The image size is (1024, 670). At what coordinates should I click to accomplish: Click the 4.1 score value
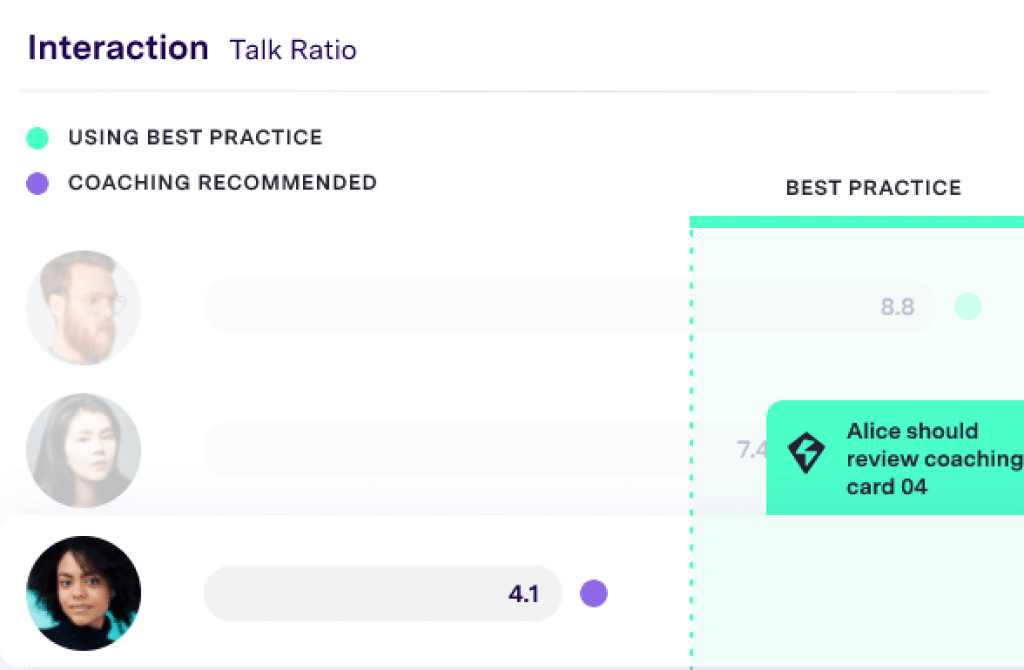(524, 594)
